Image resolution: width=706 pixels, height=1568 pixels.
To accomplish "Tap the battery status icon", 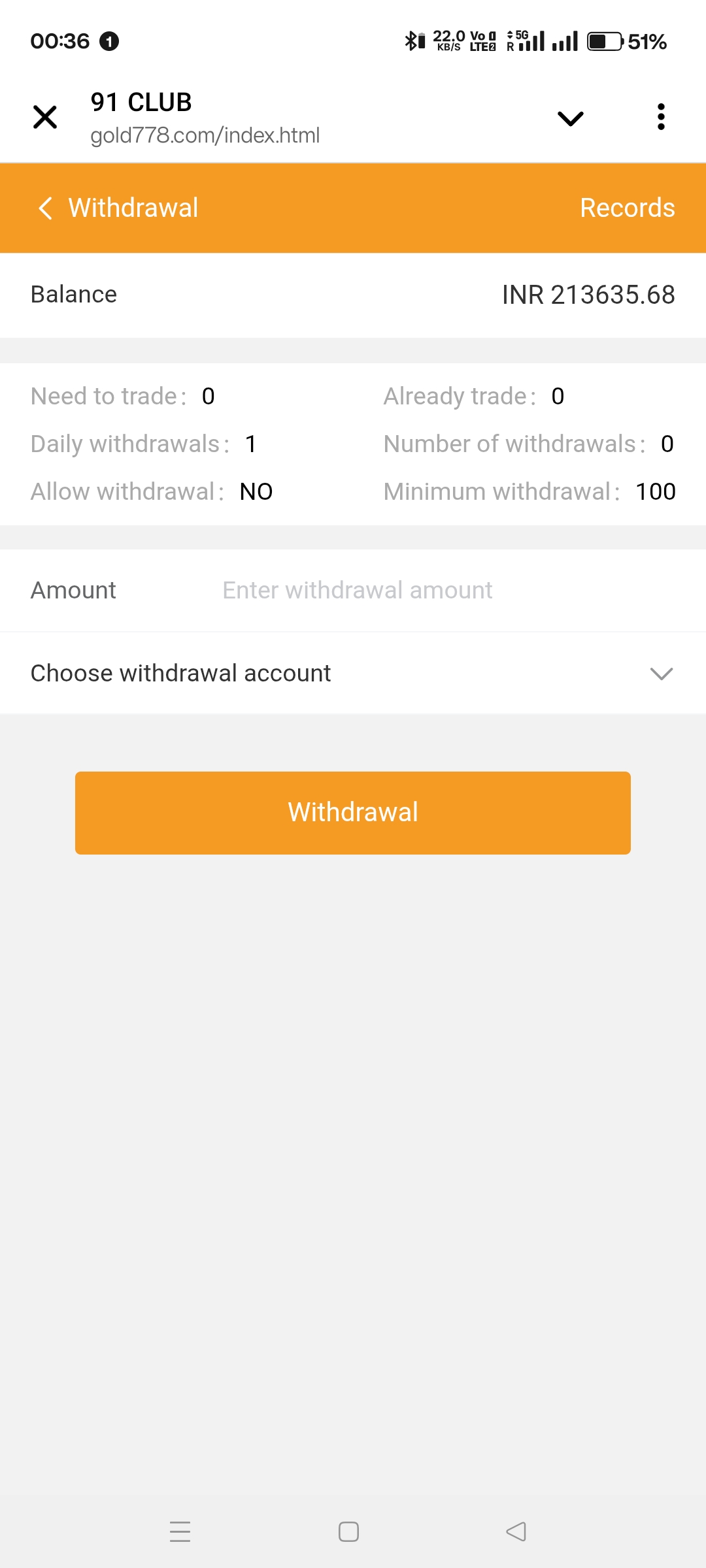I will click(605, 42).
